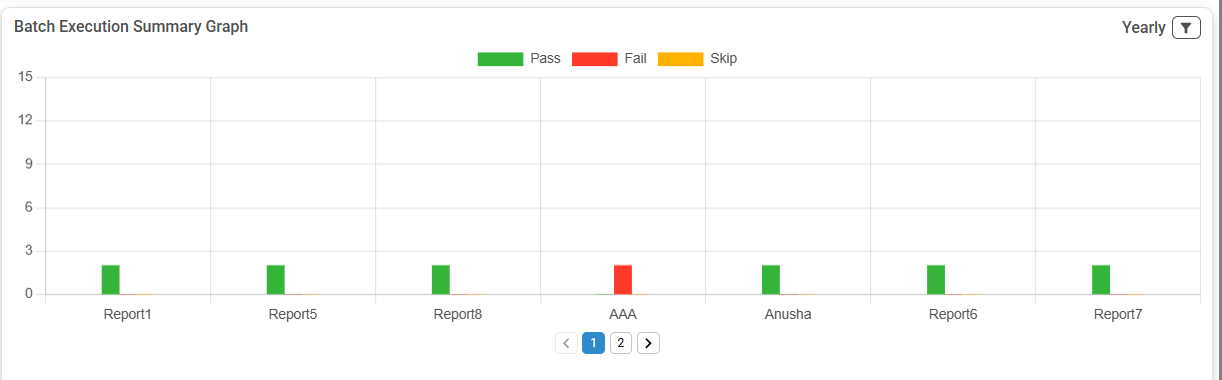Click the orange Skip color swatch

click(x=681, y=59)
